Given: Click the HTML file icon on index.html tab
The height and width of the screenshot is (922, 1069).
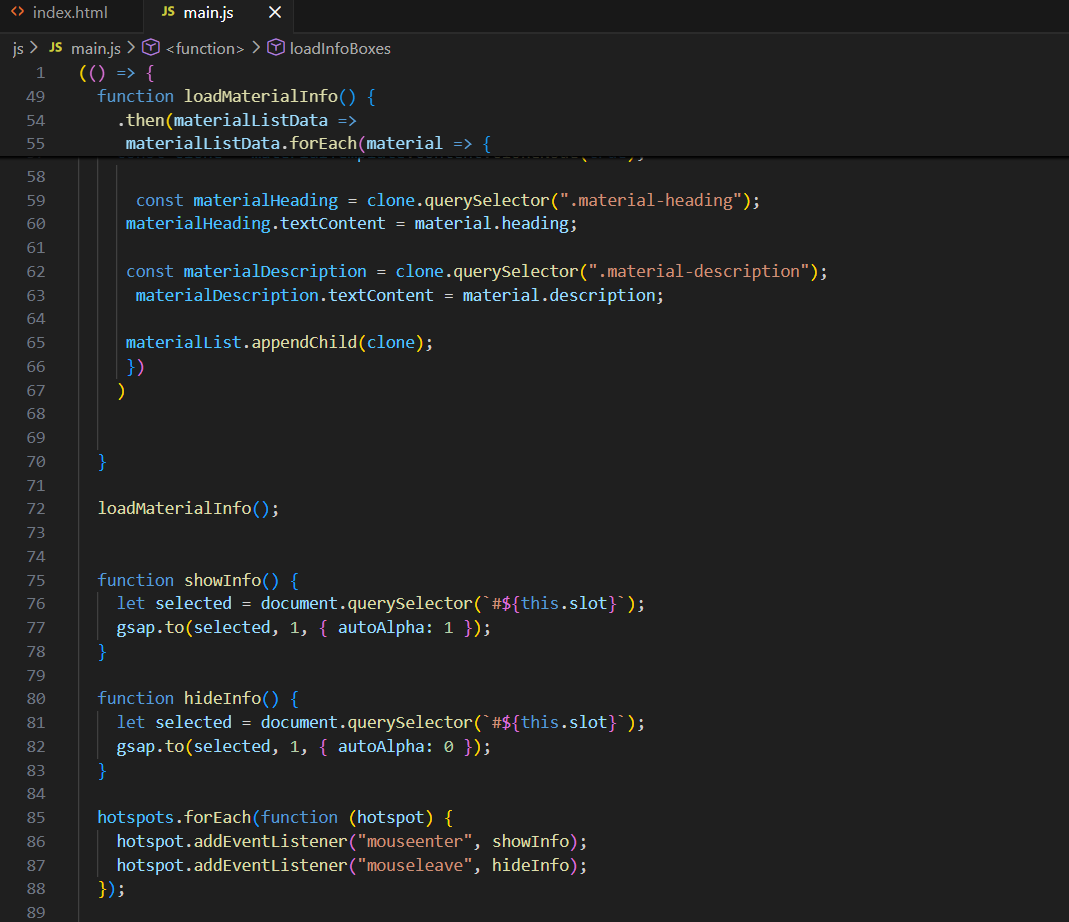Looking at the screenshot, I should (18, 12).
